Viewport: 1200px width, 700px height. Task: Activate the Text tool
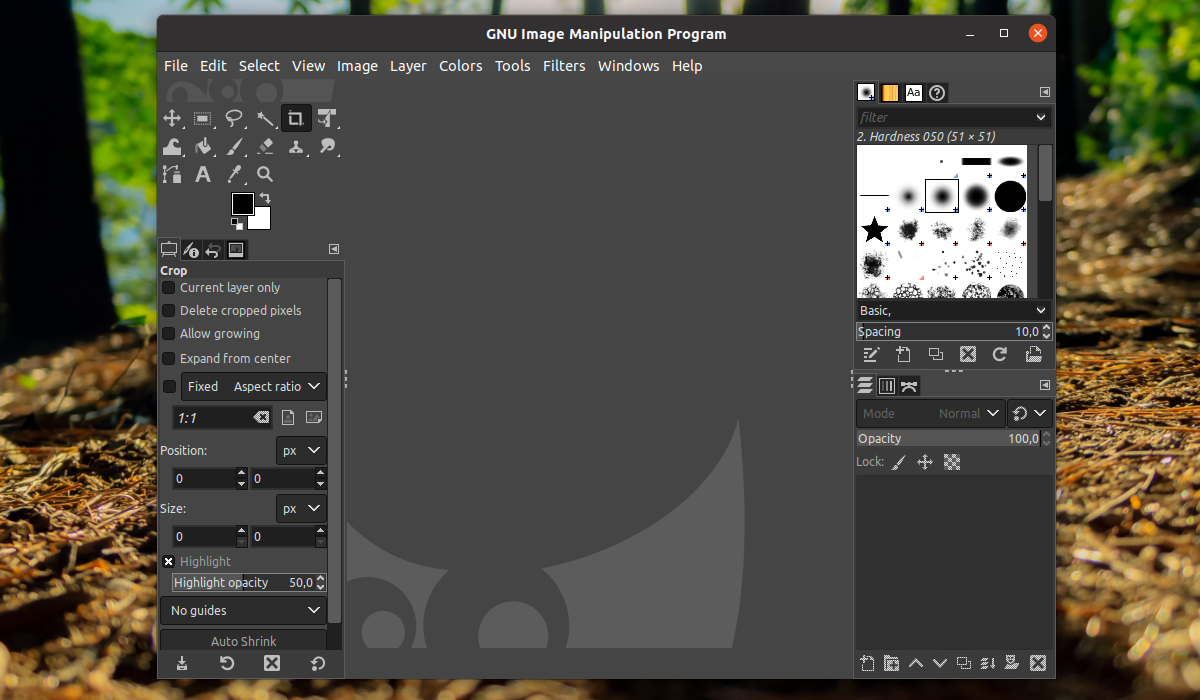203,174
